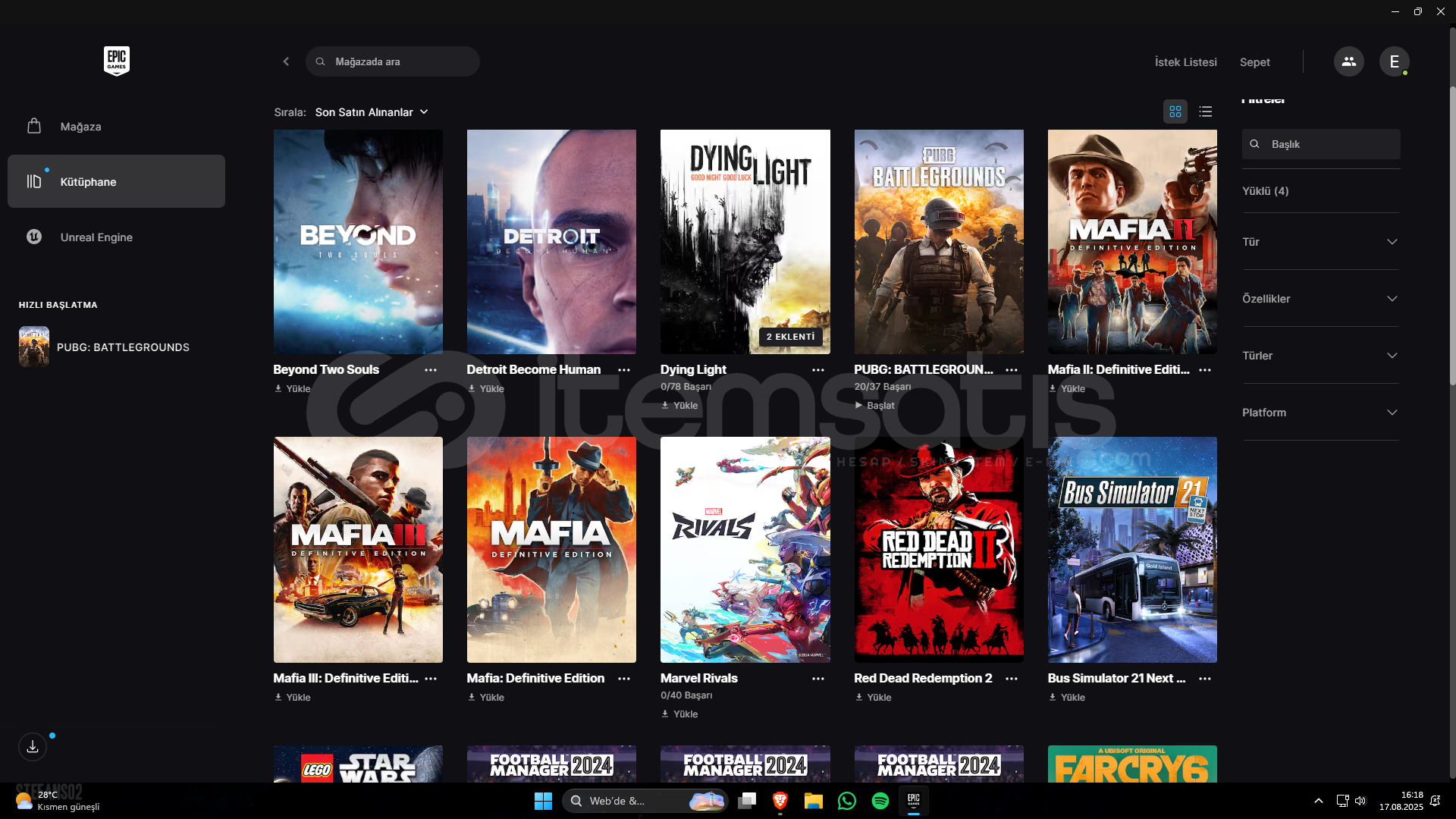Expand the Türler filter
This screenshot has width=1456, height=819.
[x=1320, y=356]
